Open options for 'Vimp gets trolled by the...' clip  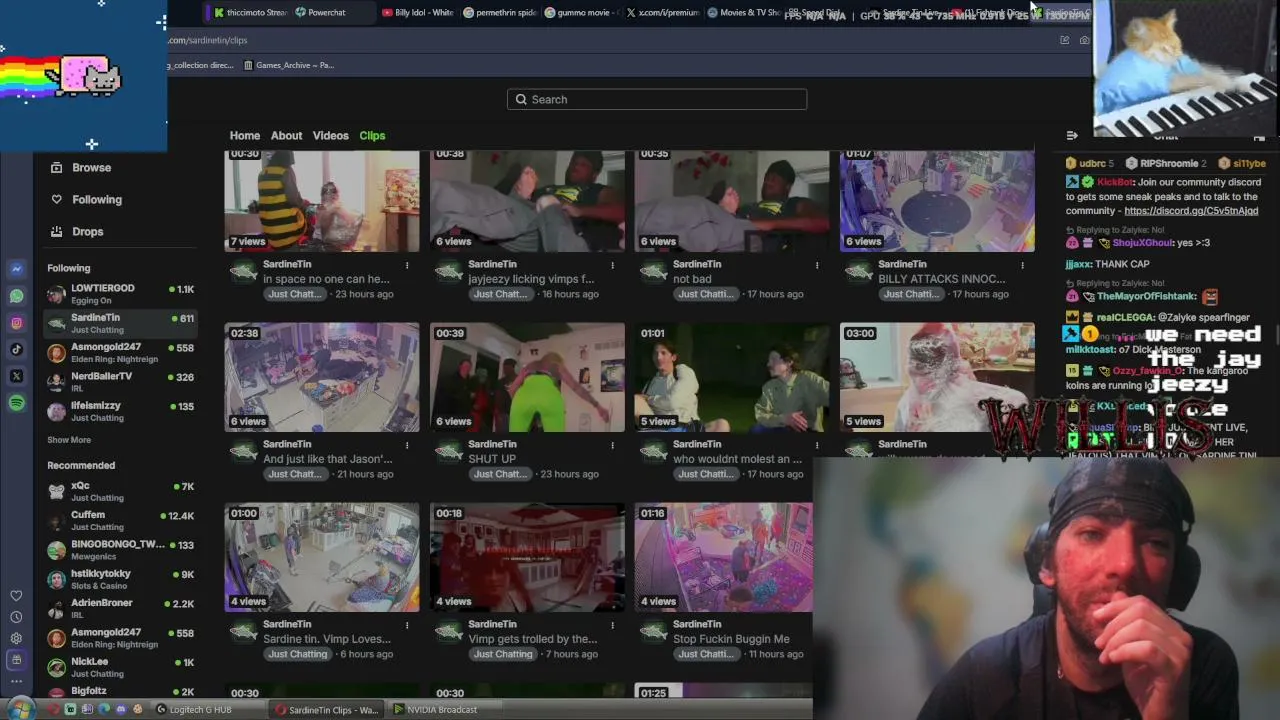tap(612, 625)
